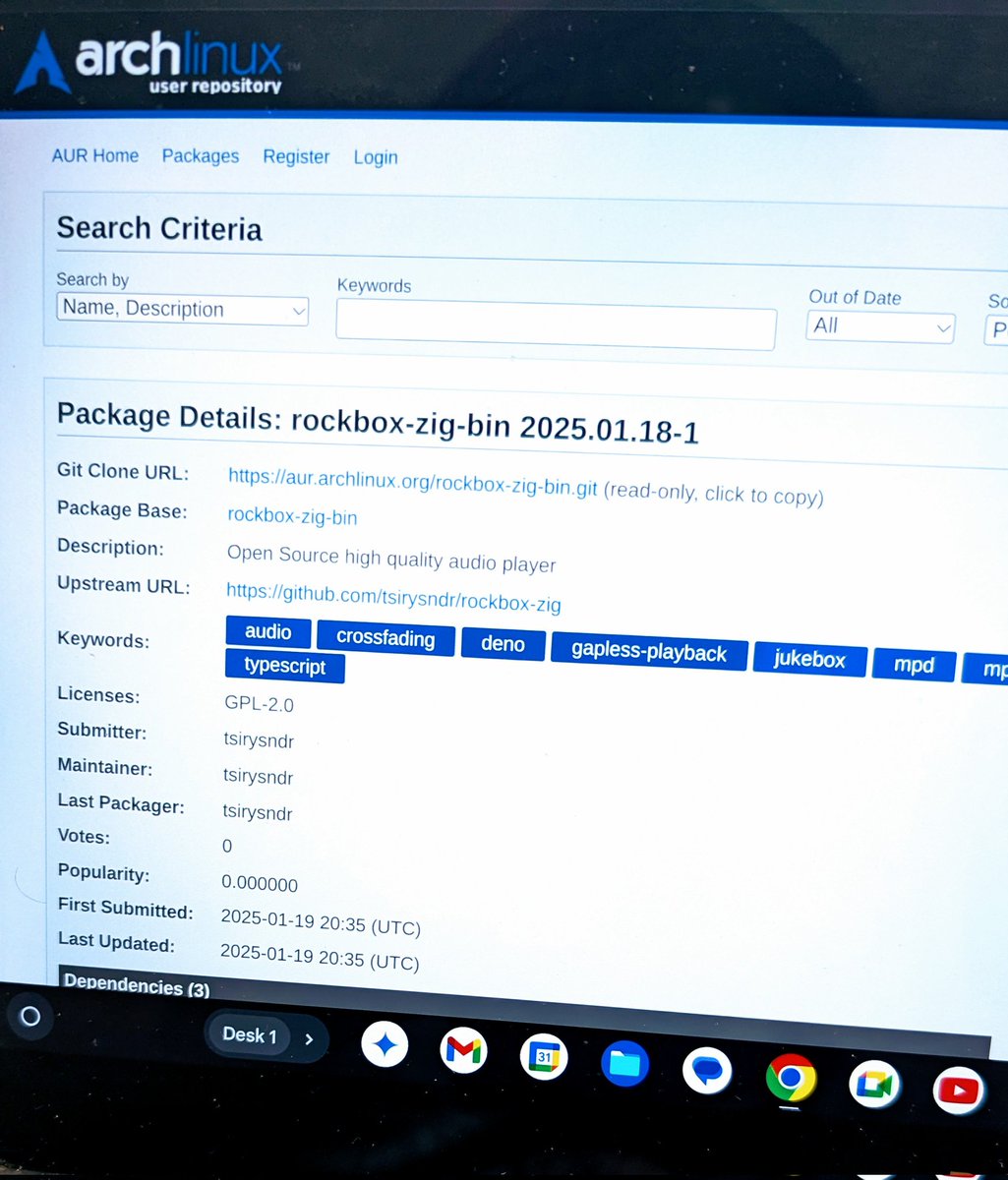Open Google Meet from the shelf
1008x1180 pixels.
(873, 1085)
